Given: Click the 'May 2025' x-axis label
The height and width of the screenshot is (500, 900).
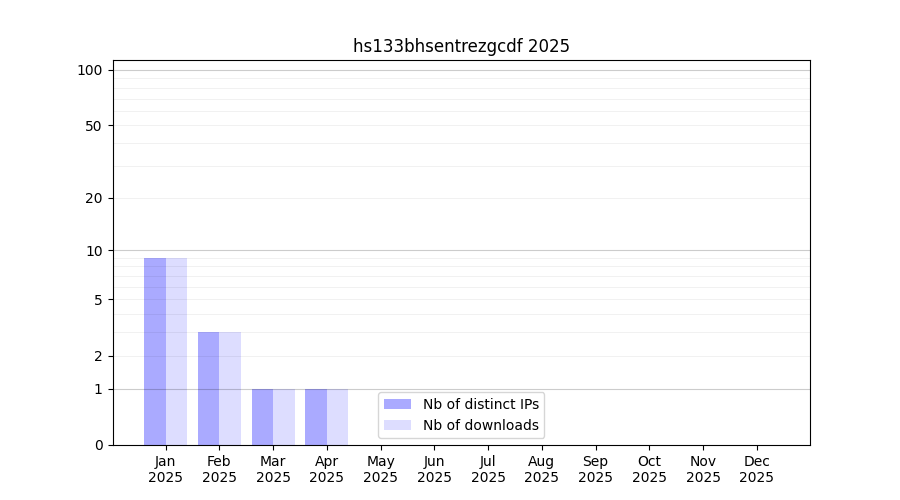Looking at the screenshot, I should point(380,469).
